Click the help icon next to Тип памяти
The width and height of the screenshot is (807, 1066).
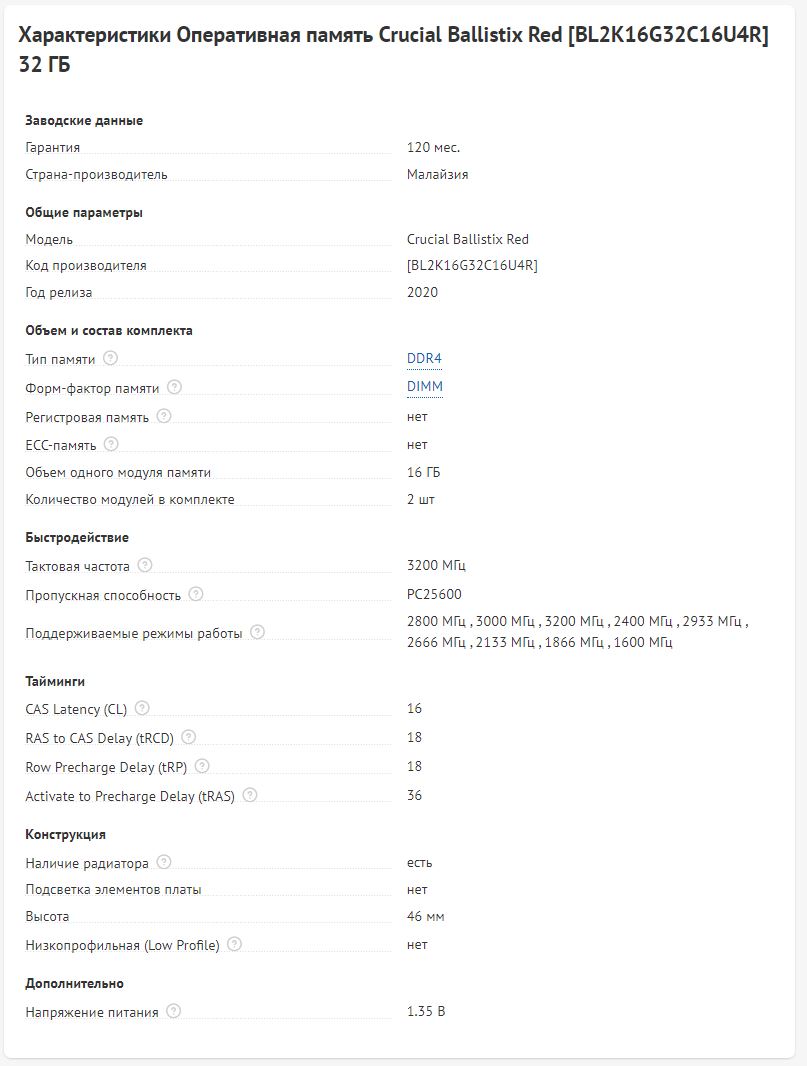pyautogui.click(x=110, y=358)
